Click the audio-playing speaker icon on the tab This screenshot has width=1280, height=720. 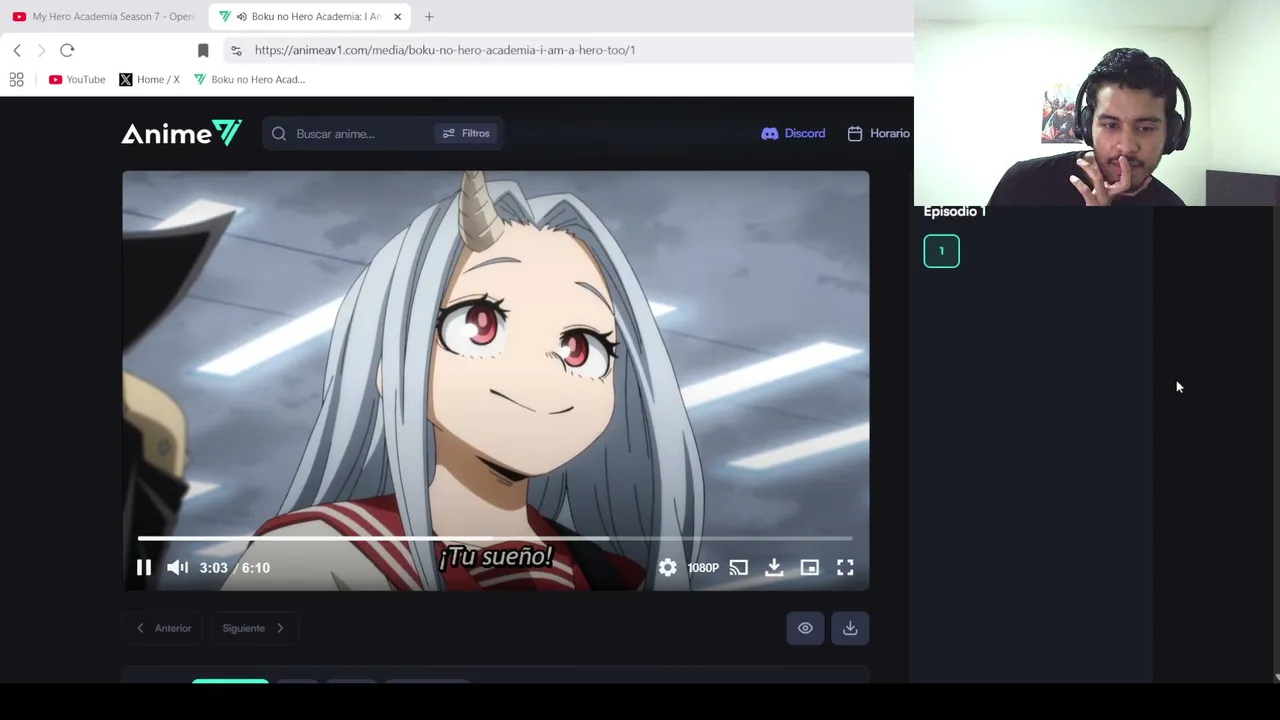point(241,16)
